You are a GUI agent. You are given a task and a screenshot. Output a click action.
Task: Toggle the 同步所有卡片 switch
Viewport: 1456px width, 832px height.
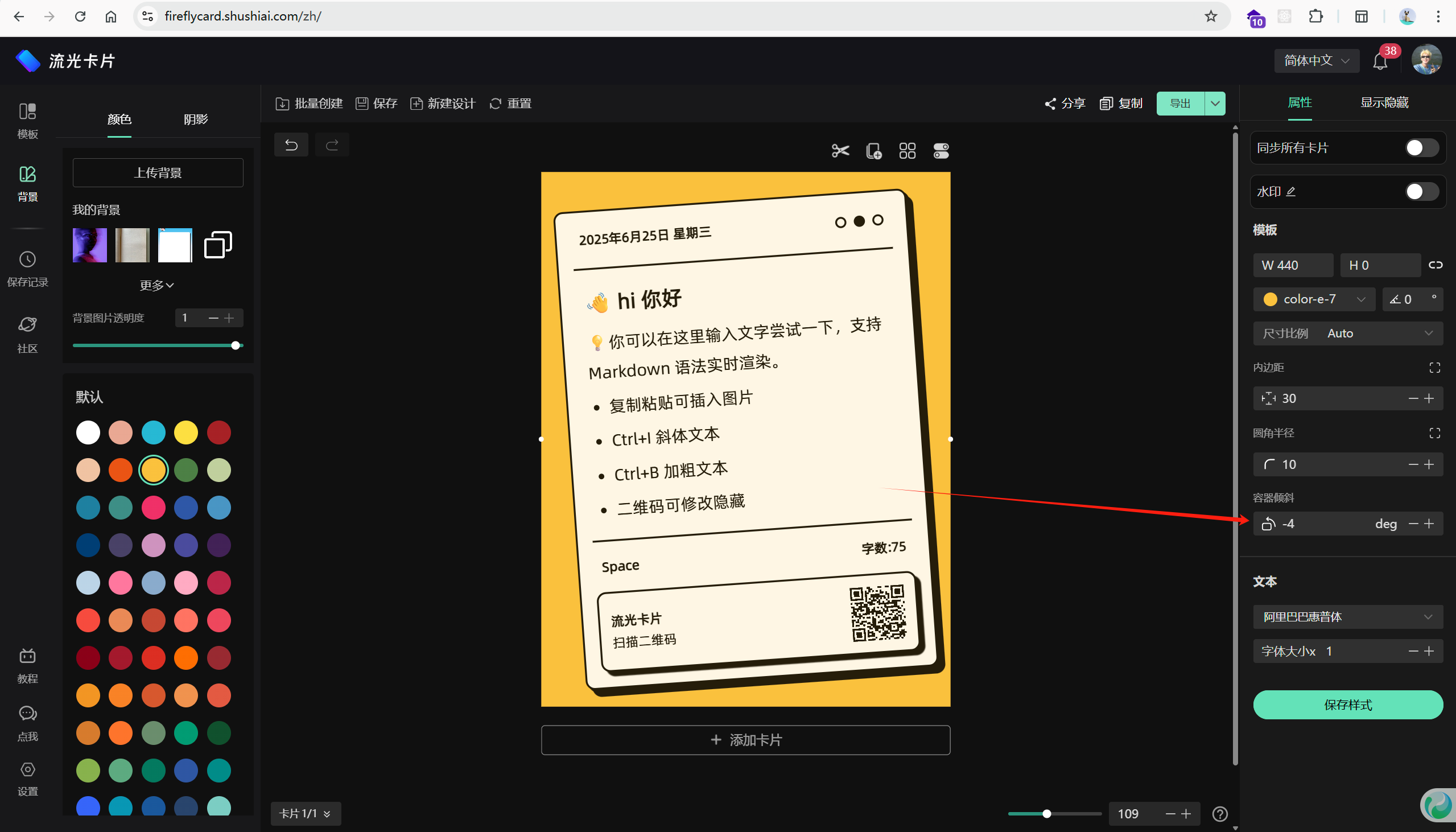[x=1421, y=148]
